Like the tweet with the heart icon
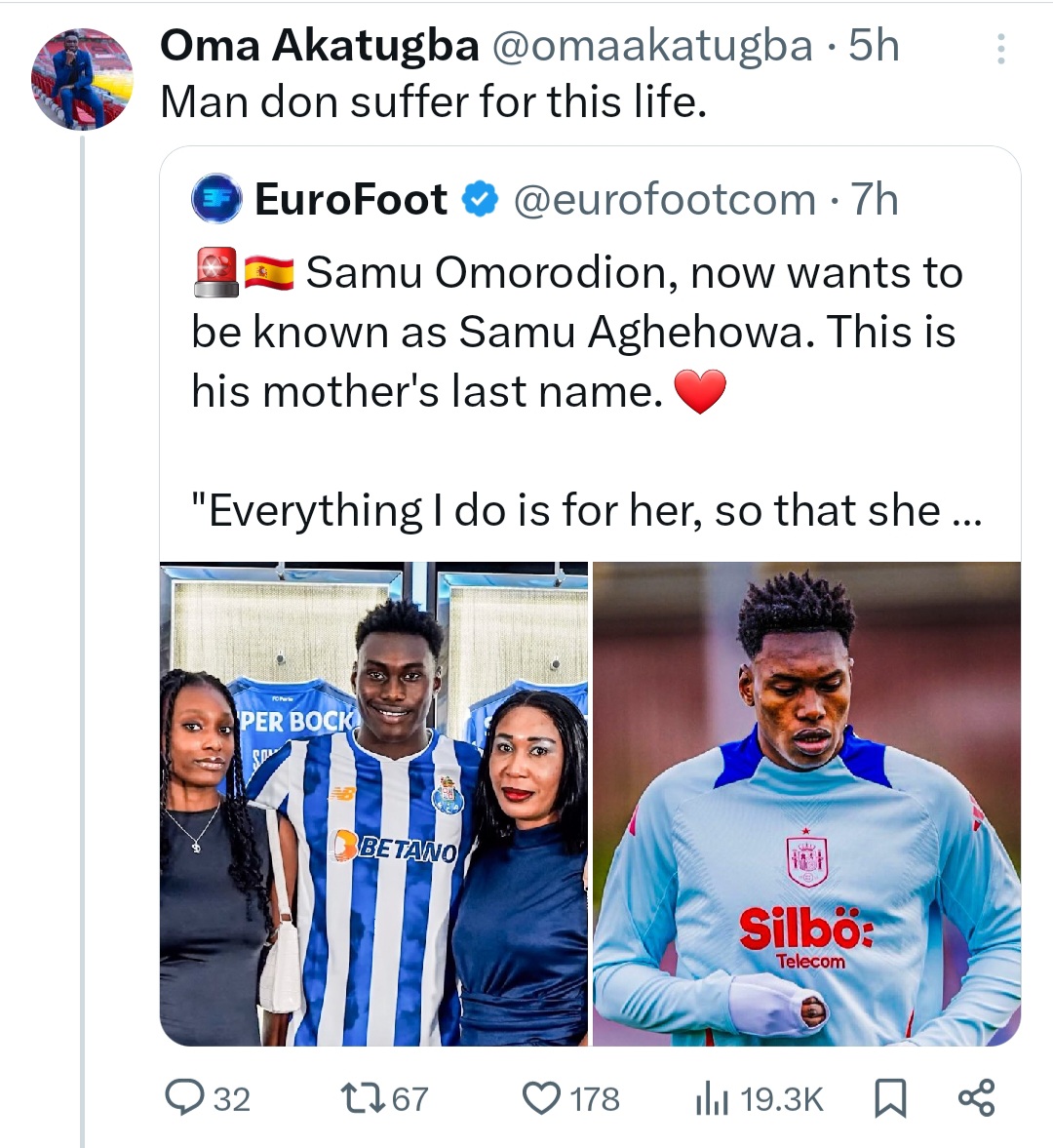The image size is (1053, 1148). (x=541, y=1098)
